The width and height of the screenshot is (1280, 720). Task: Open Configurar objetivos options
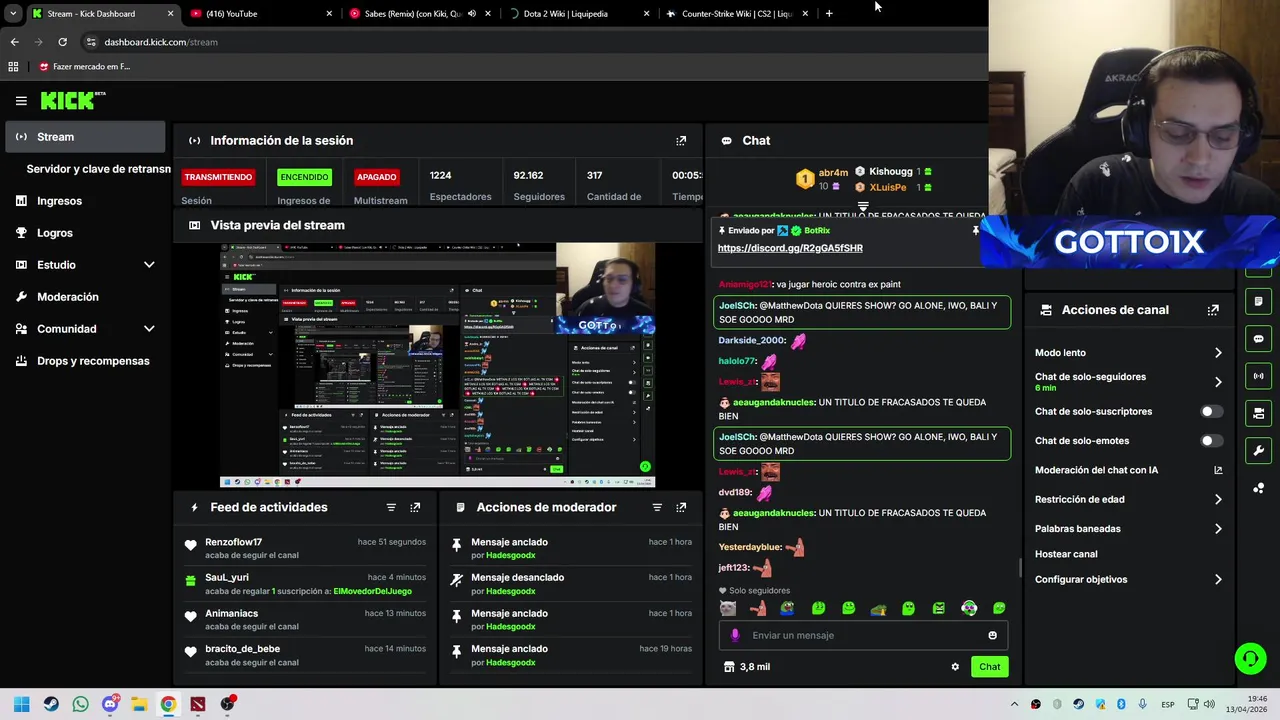click(x=1128, y=580)
